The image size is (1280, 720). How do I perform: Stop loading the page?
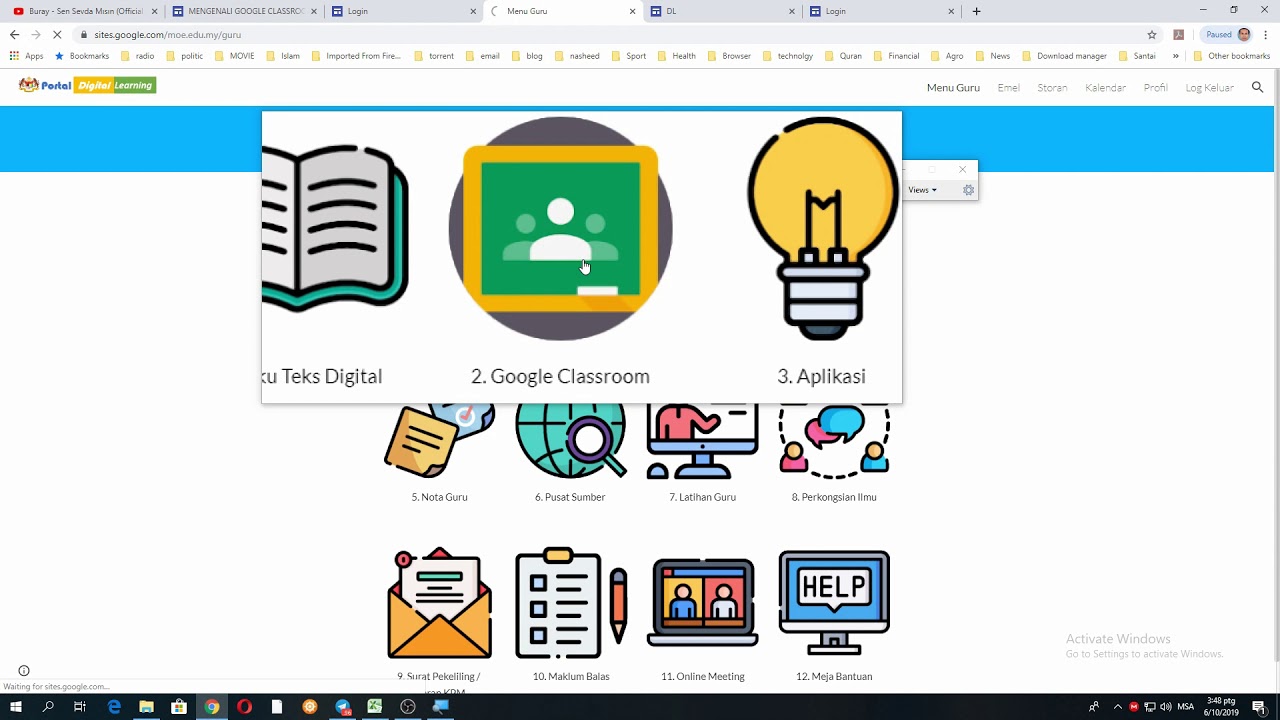pos(57,34)
